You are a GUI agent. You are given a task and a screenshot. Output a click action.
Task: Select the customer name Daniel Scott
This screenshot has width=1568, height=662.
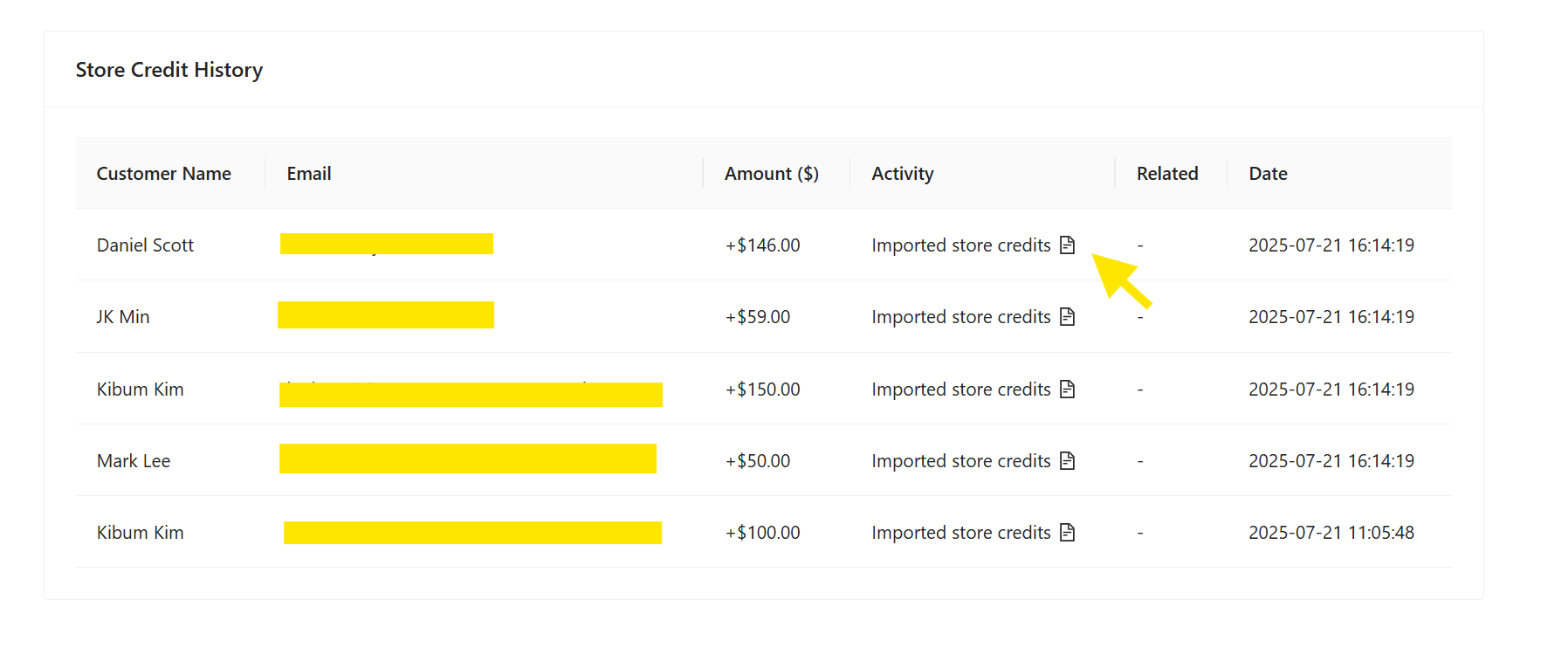(146, 245)
